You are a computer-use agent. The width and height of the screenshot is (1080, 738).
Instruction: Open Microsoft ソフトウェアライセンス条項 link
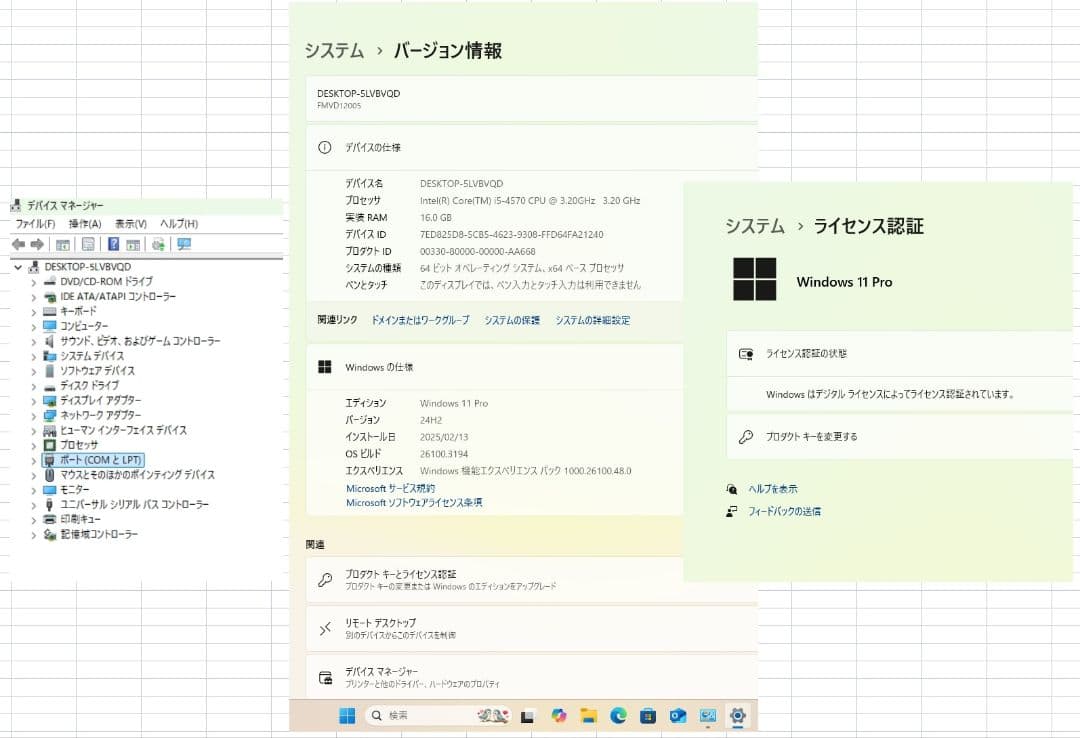point(414,503)
